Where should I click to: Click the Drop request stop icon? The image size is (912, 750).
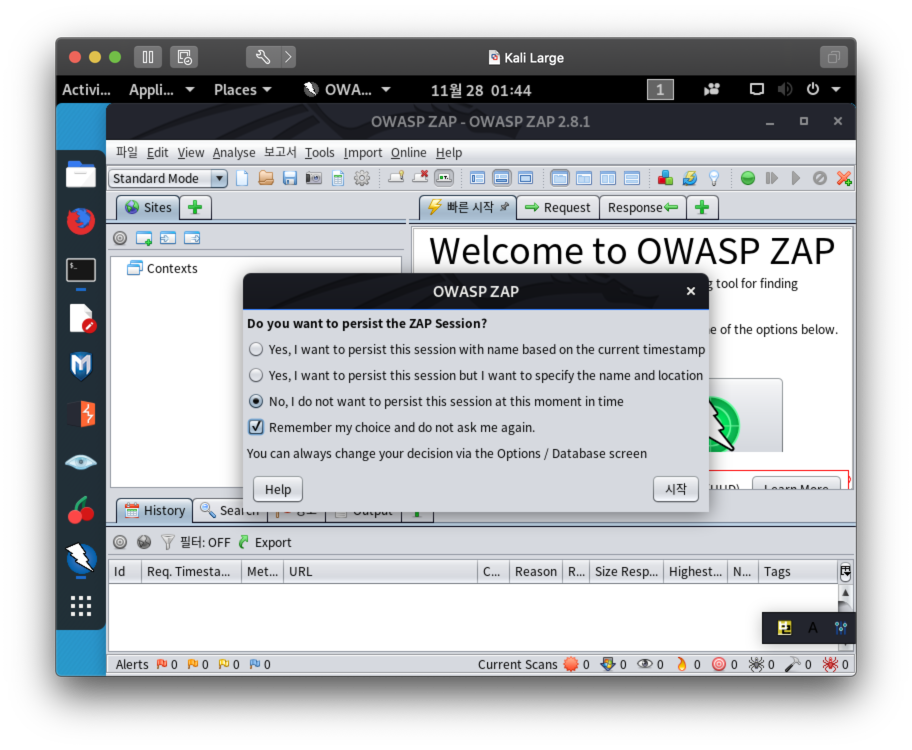[x=820, y=178]
